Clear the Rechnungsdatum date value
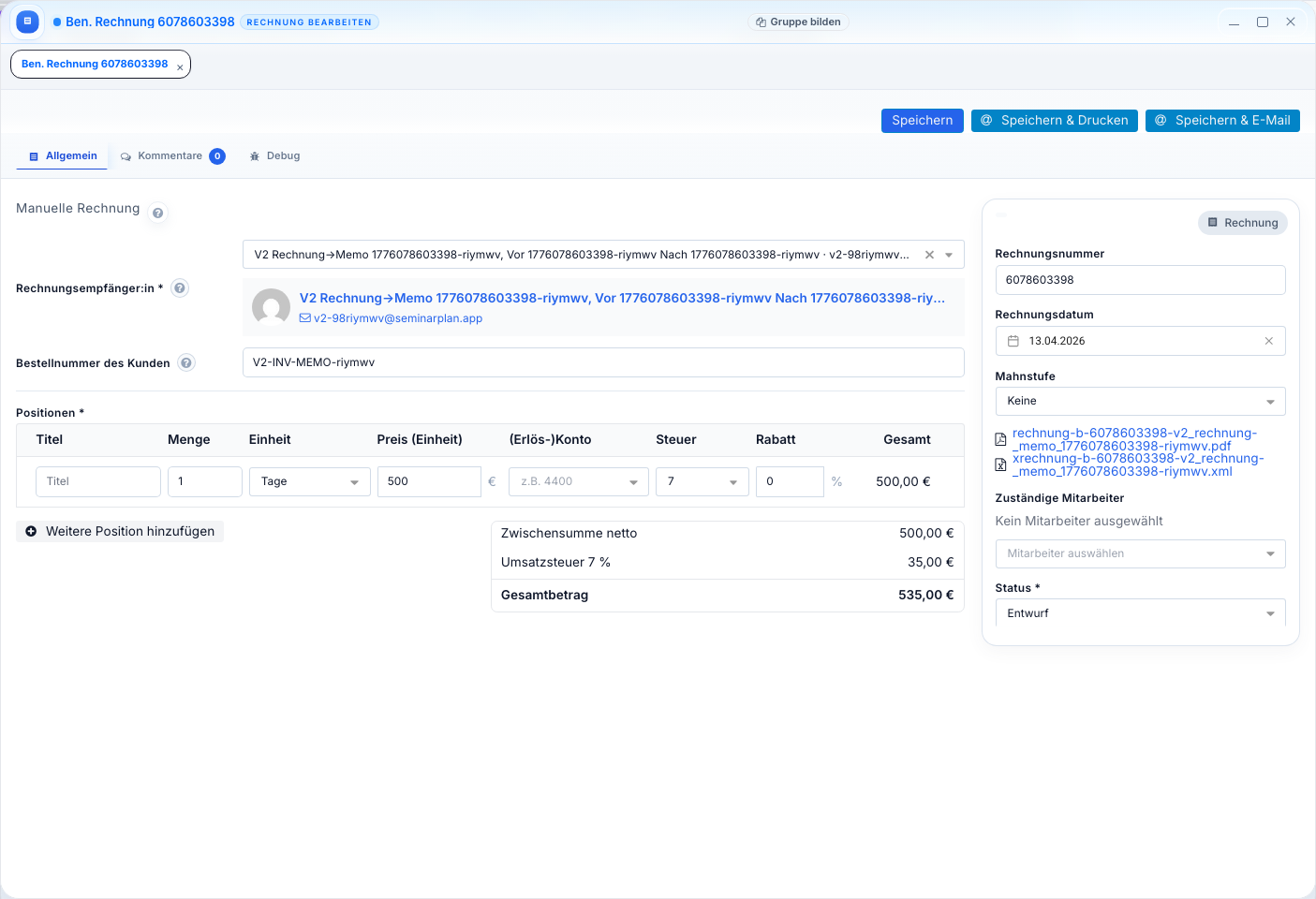The image size is (1316, 899). [1268, 341]
